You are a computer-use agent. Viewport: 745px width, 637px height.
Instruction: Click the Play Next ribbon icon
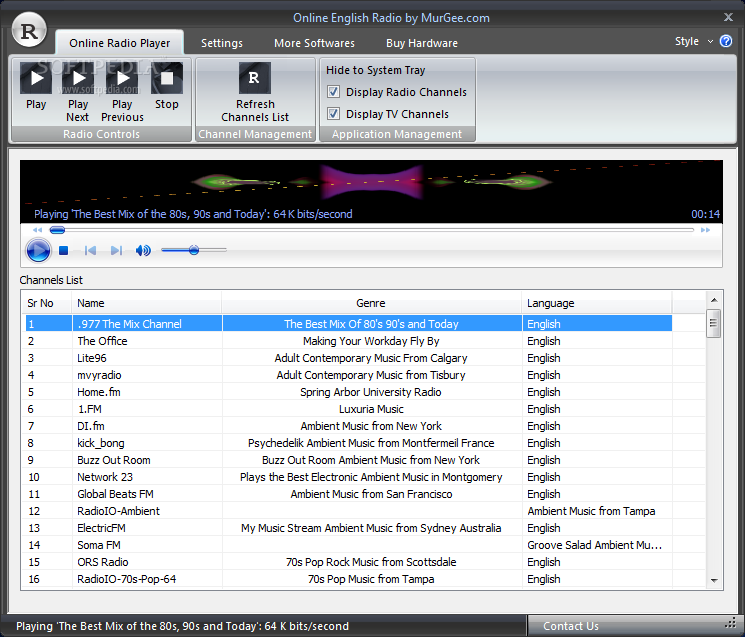(x=78, y=78)
